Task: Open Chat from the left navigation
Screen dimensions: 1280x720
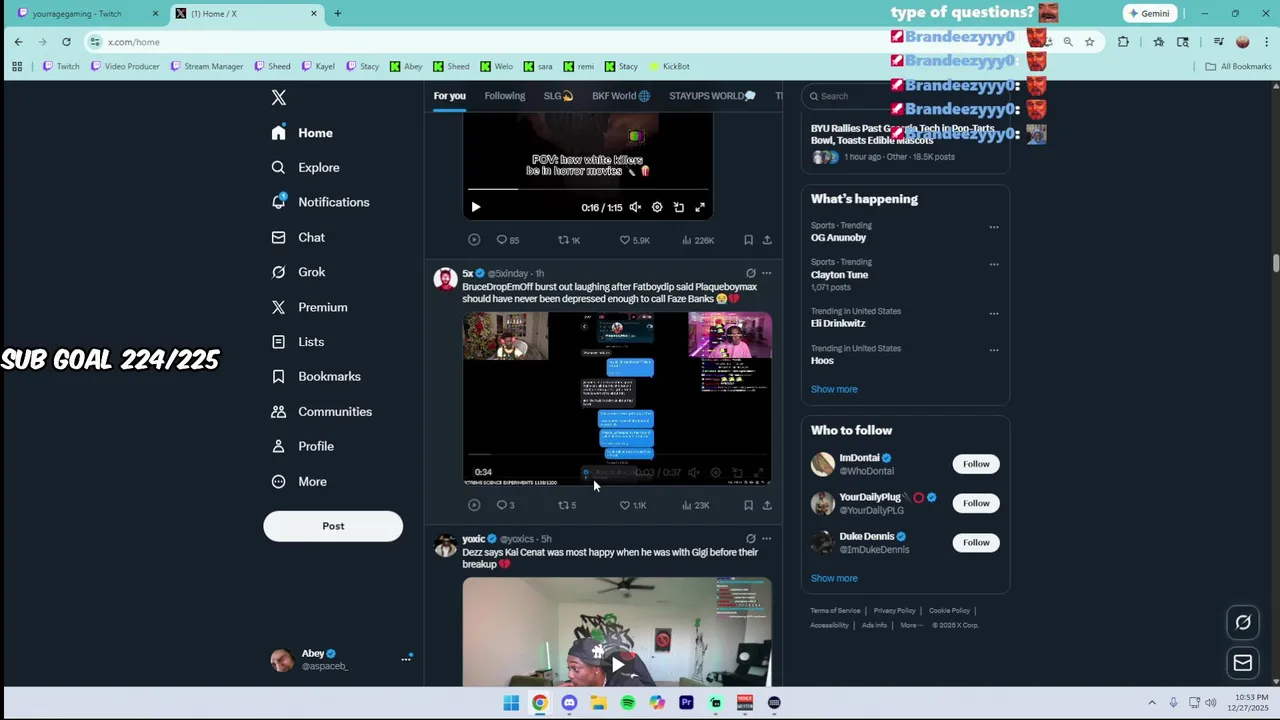Action: [x=298, y=237]
